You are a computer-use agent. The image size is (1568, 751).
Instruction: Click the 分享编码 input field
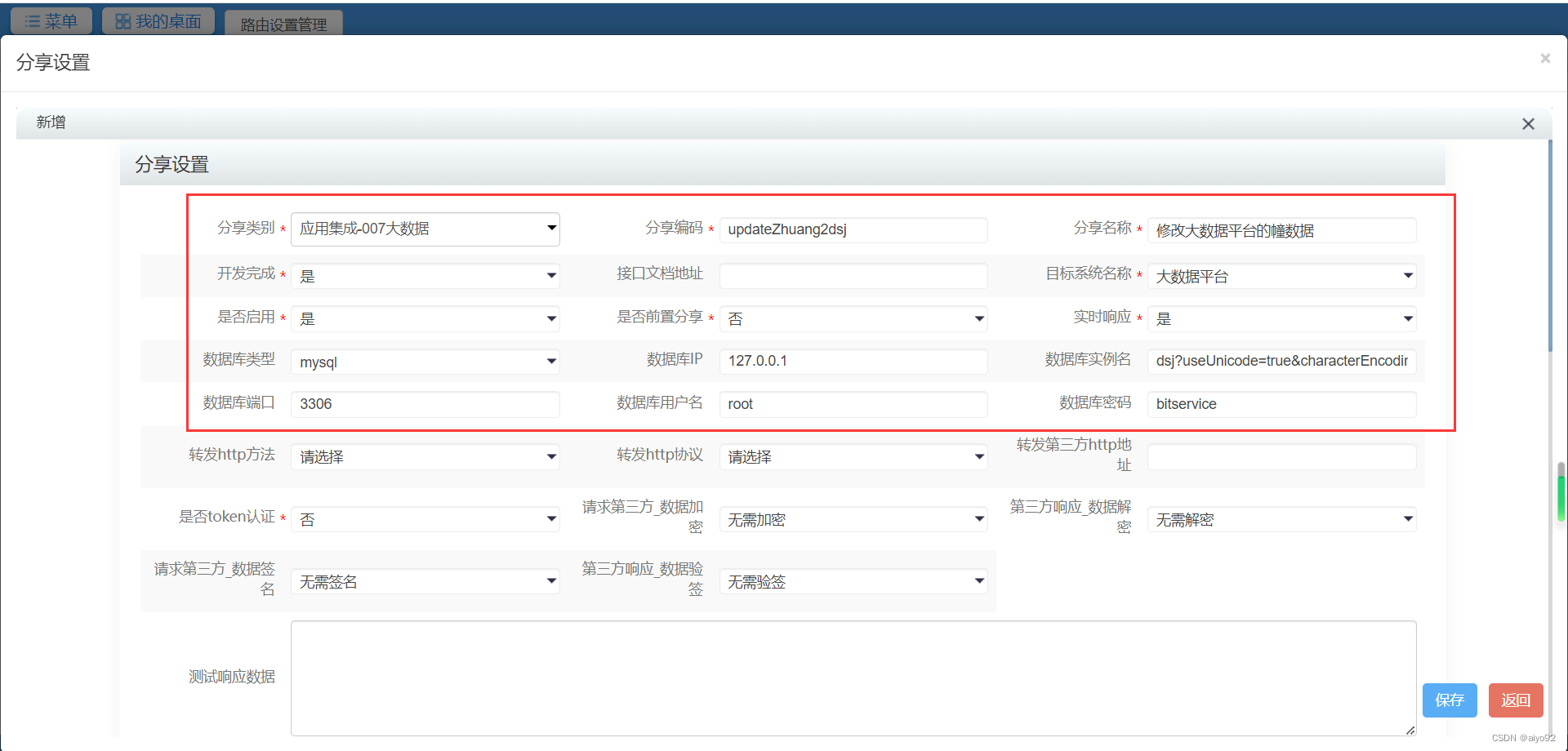coord(853,229)
